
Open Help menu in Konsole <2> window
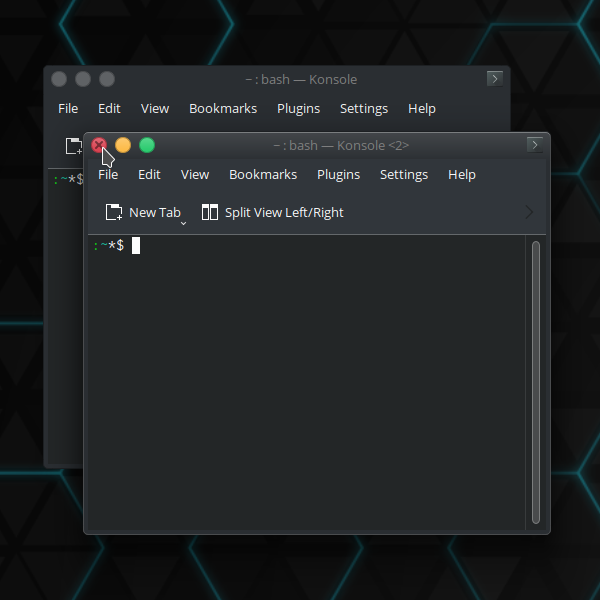(462, 174)
